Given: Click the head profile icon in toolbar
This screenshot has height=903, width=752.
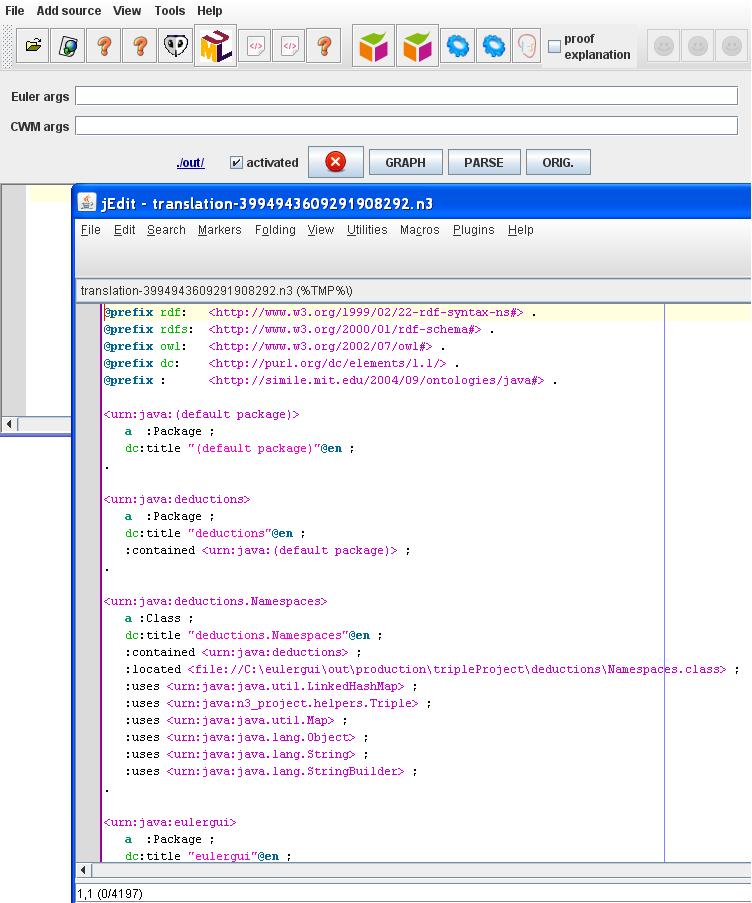Looking at the screenshot, I should point(526,46).
